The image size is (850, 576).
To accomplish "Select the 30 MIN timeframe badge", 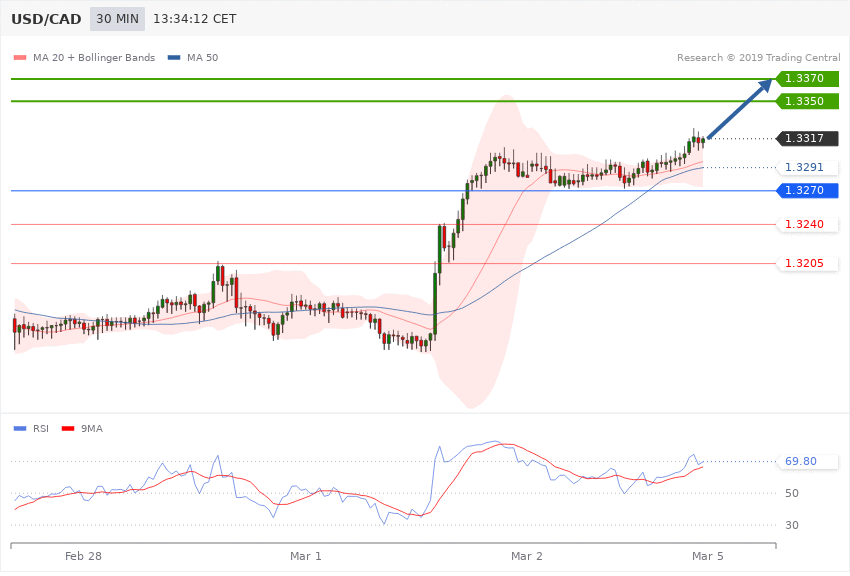I will pos(117,19).
